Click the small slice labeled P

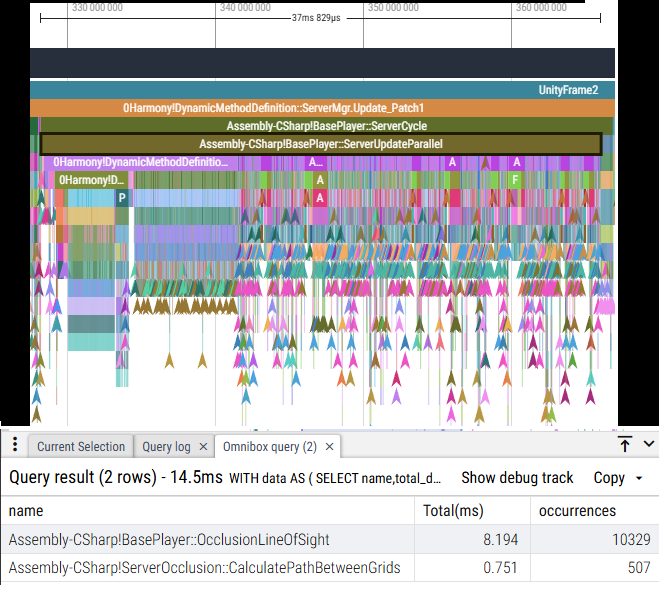[122, 198]
